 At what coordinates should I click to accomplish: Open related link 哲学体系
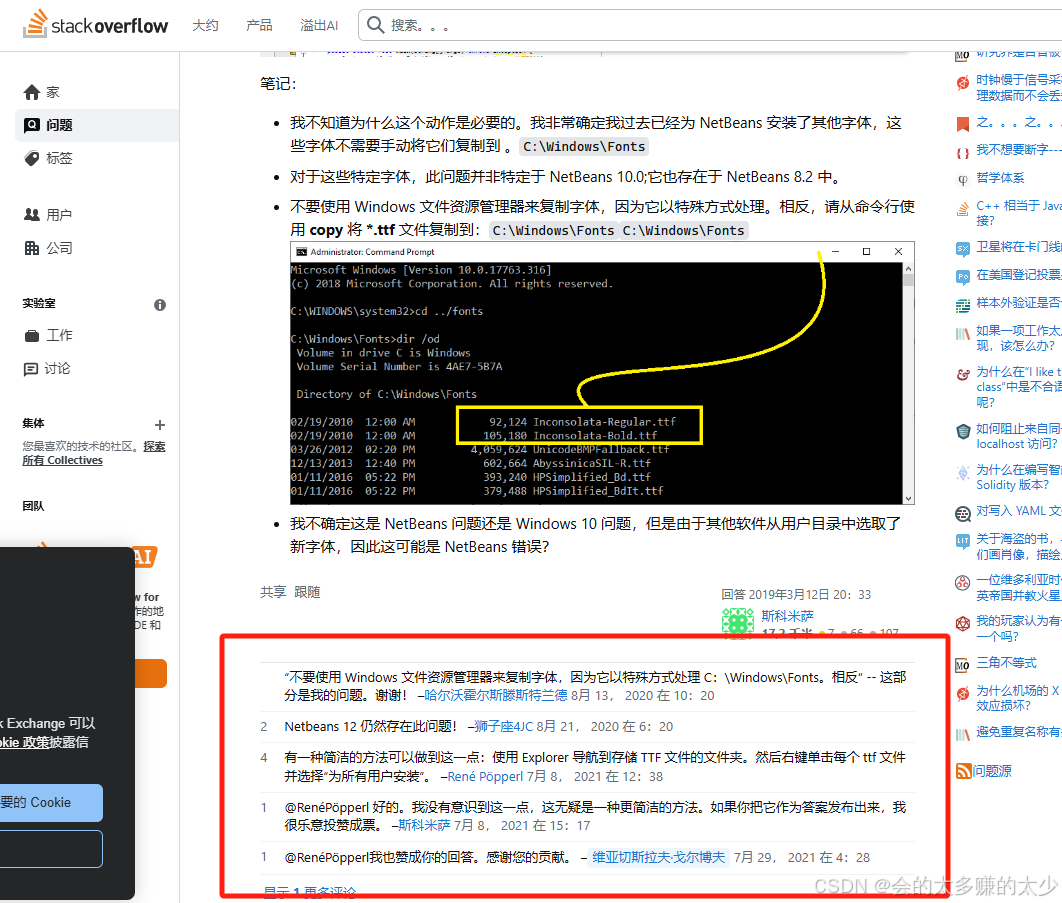(x=1000, y=177)
